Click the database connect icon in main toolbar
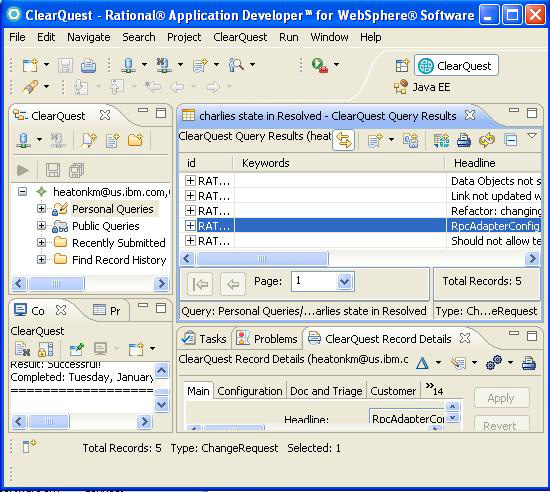This screenshot has height=492, width=550. tap(128, 65)
